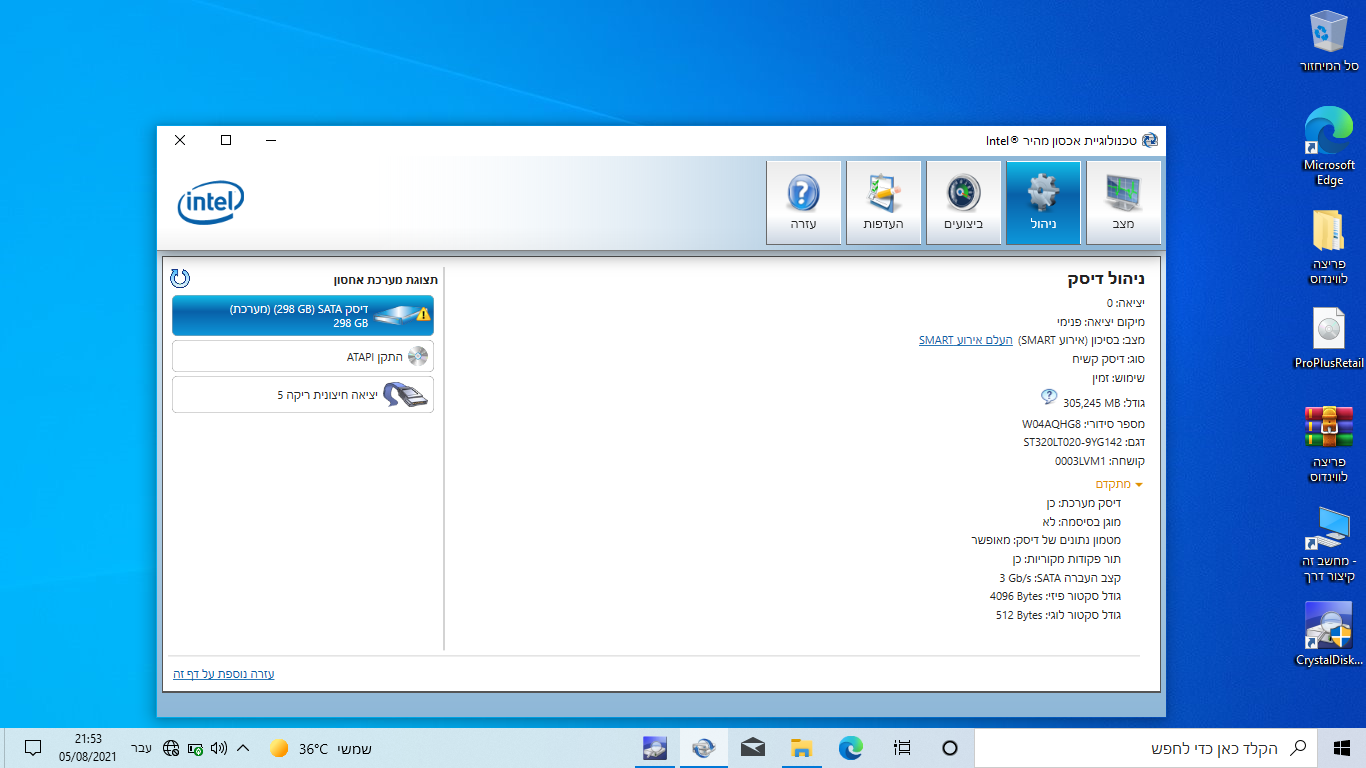
Task: Click the CD drive icon of ATAPI device
Action: point(417,356)
